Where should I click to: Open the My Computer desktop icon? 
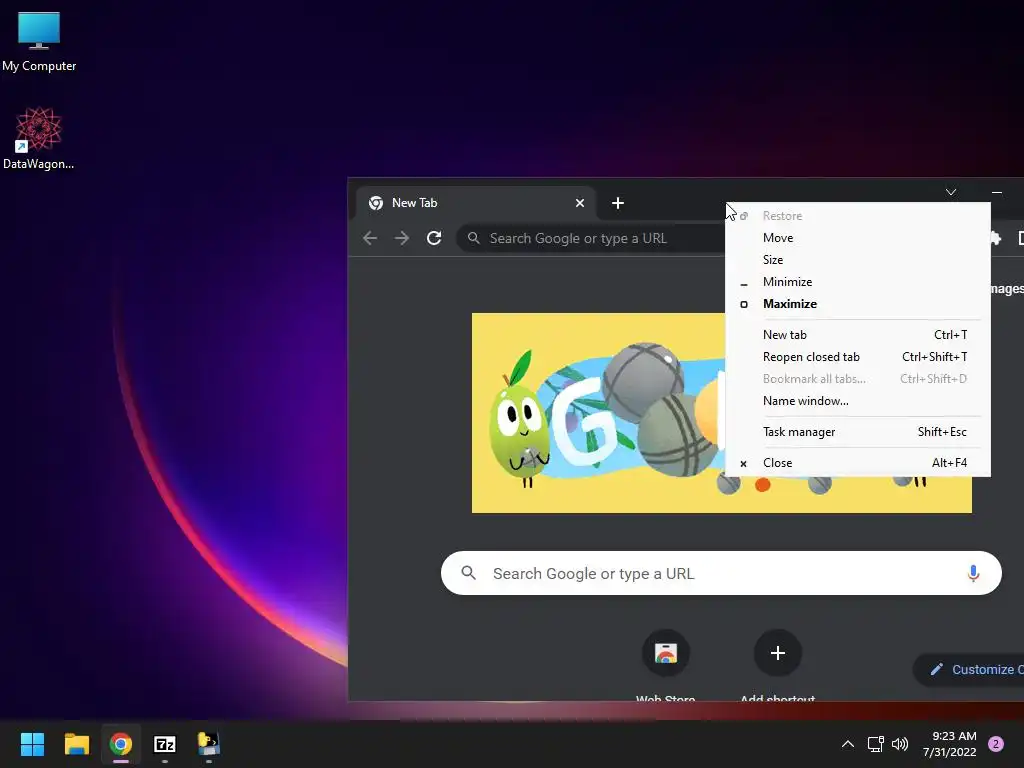coord(39,41)
